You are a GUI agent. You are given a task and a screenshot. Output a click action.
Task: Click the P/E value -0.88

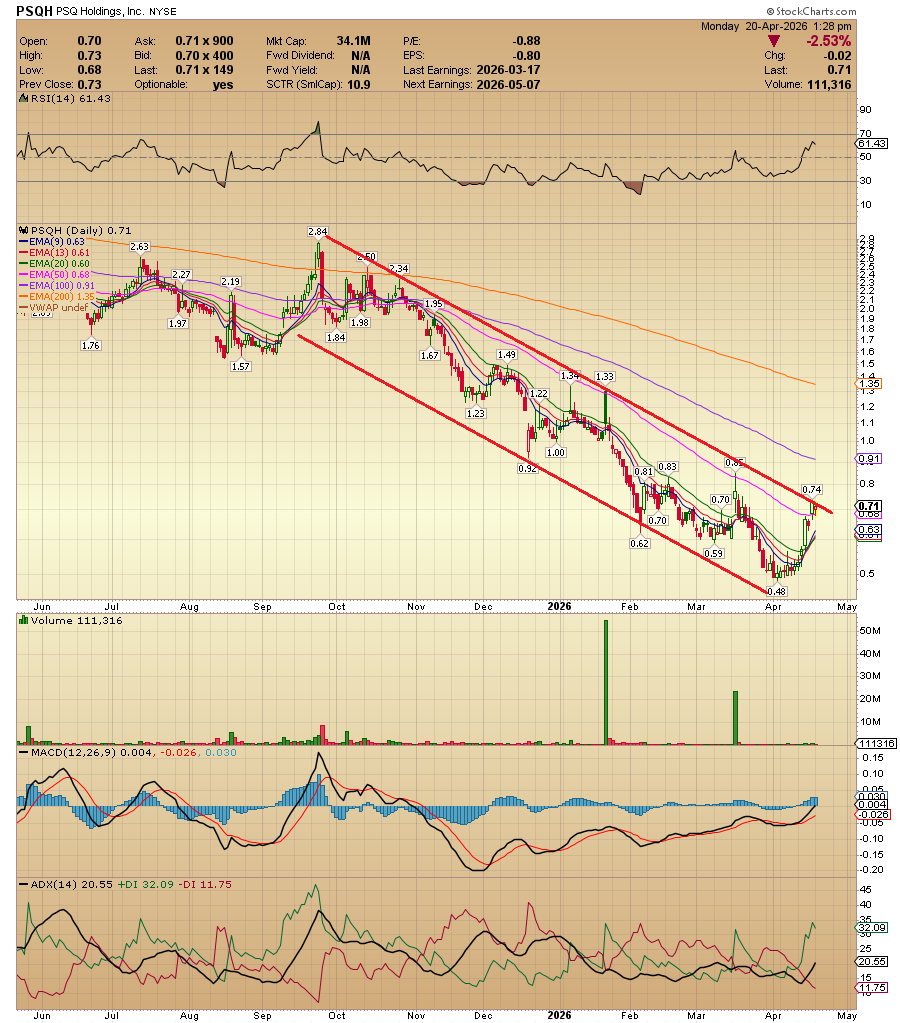[x=526, y=41]
